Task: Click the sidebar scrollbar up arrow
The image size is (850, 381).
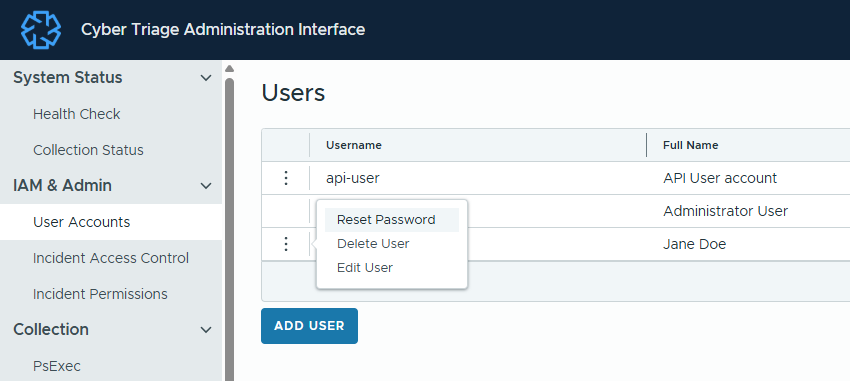Action: [x=229, y=69]
